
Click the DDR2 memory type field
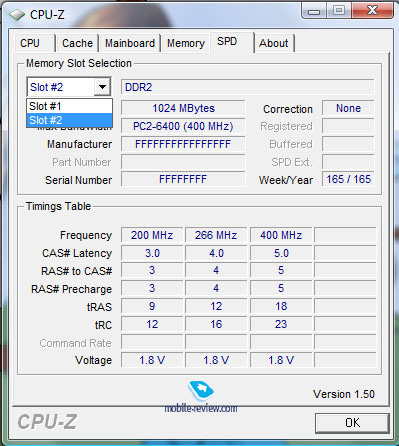(x=247, y=87)
